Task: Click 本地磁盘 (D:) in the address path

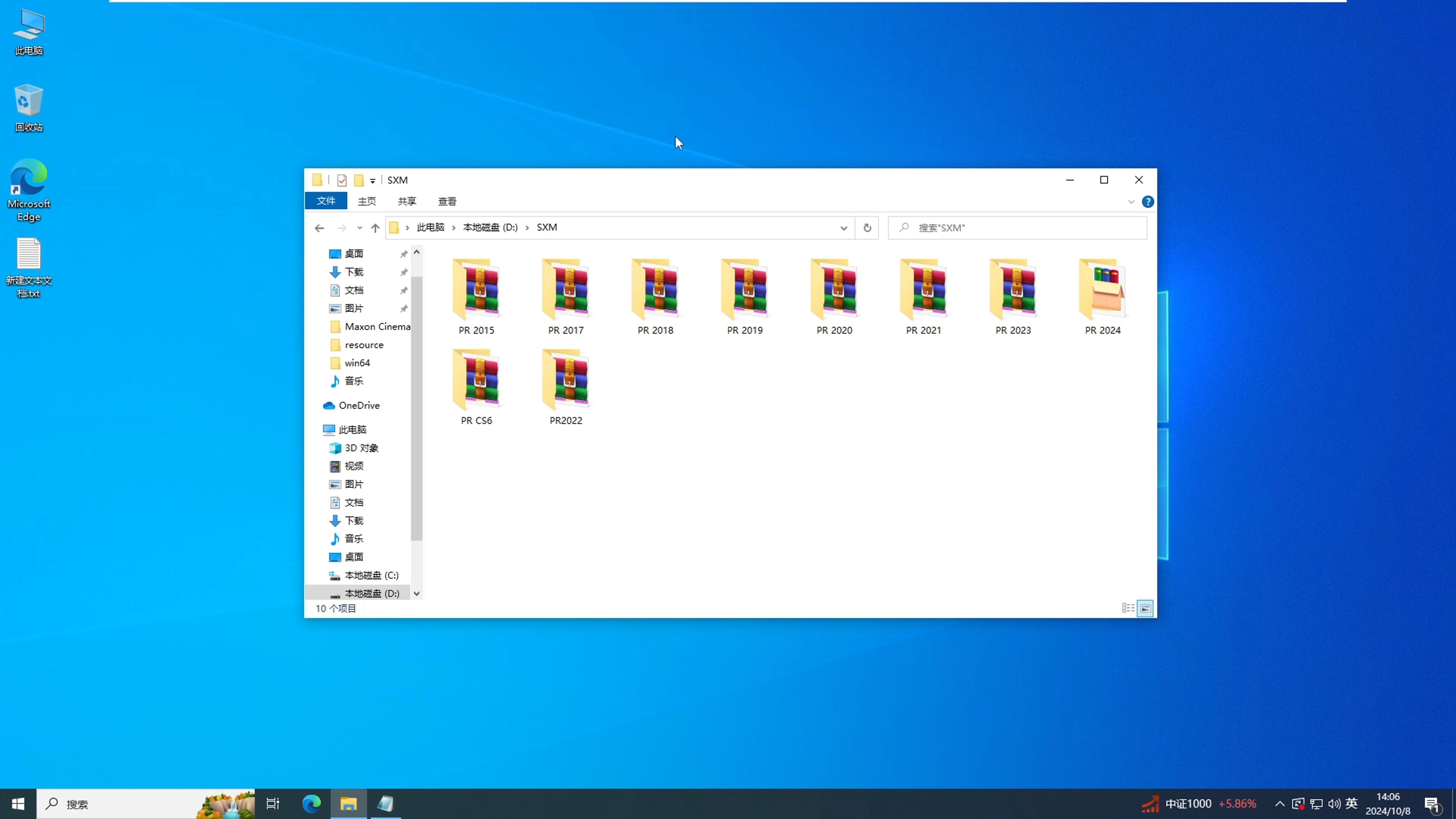Action: coord(490,227)
